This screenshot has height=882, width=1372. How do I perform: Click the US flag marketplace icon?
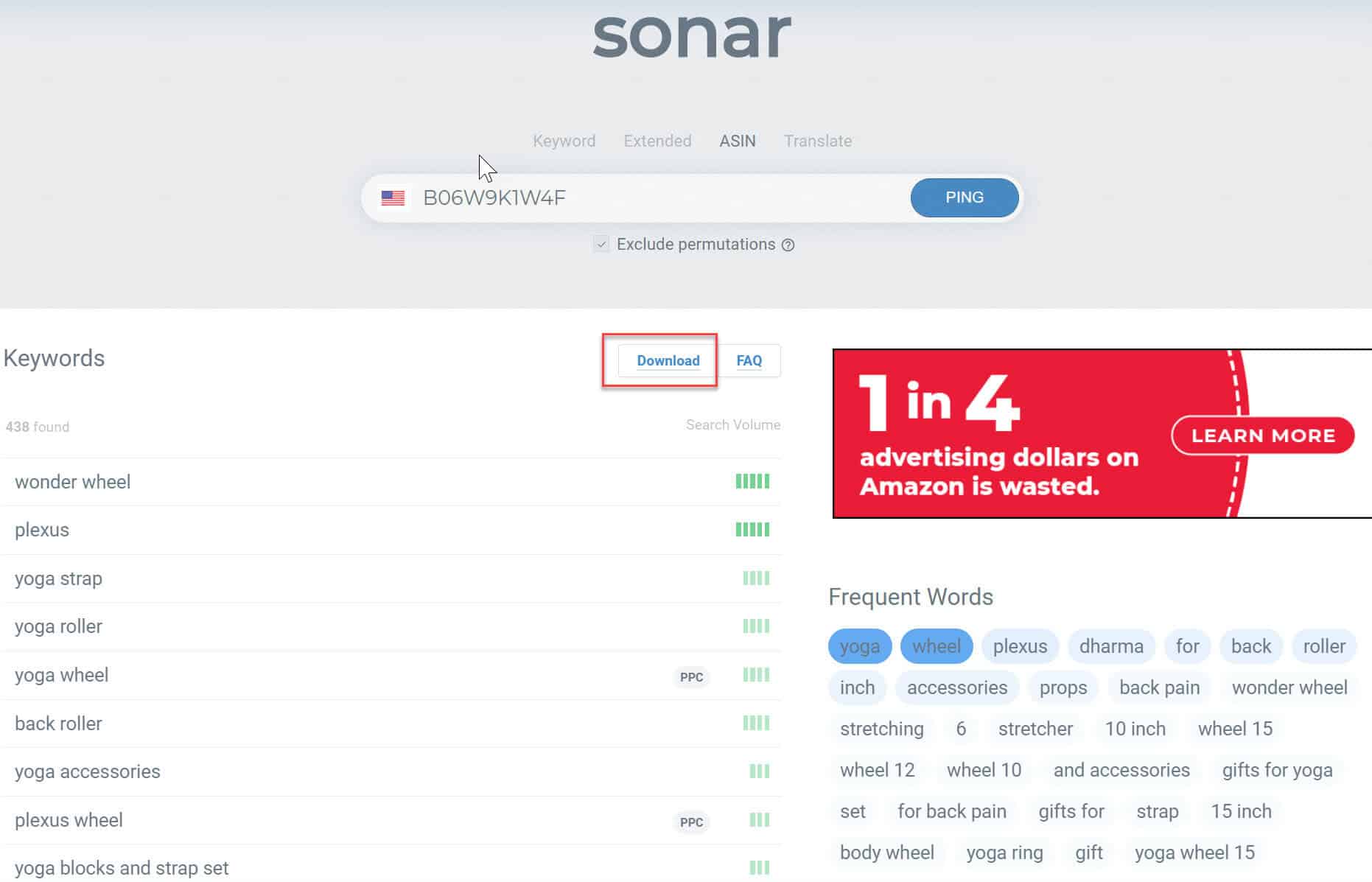click(x=393, y=197)
